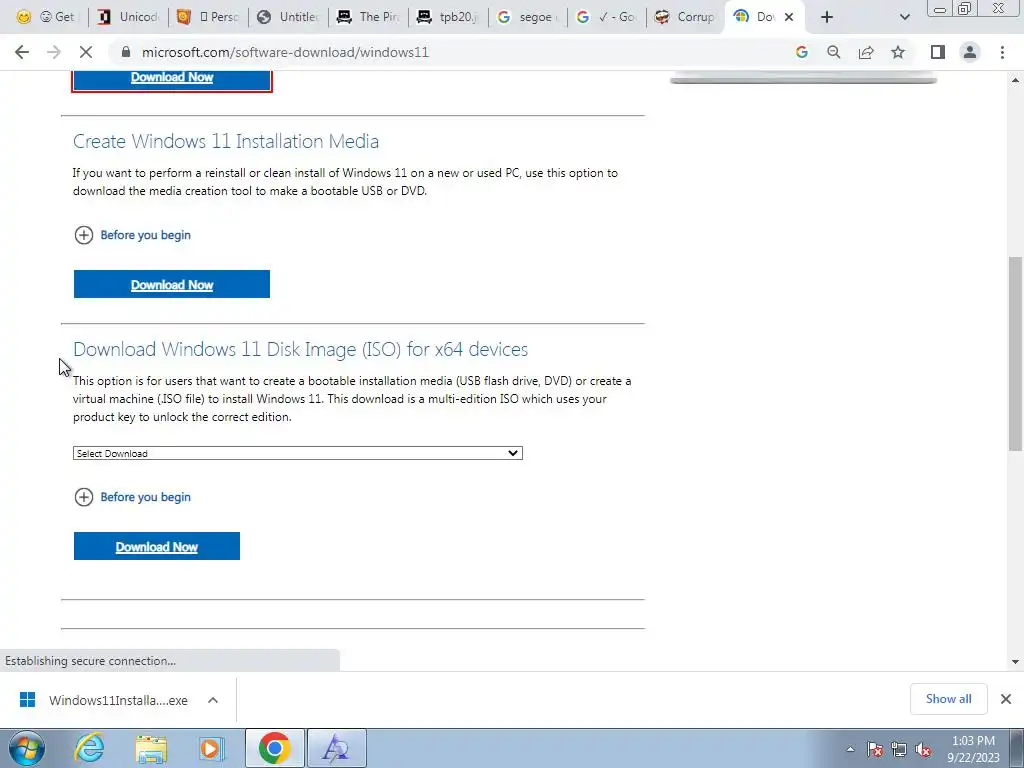Expand Before you begin under Installation Media

pyautogui.click(x=133, y=235)
